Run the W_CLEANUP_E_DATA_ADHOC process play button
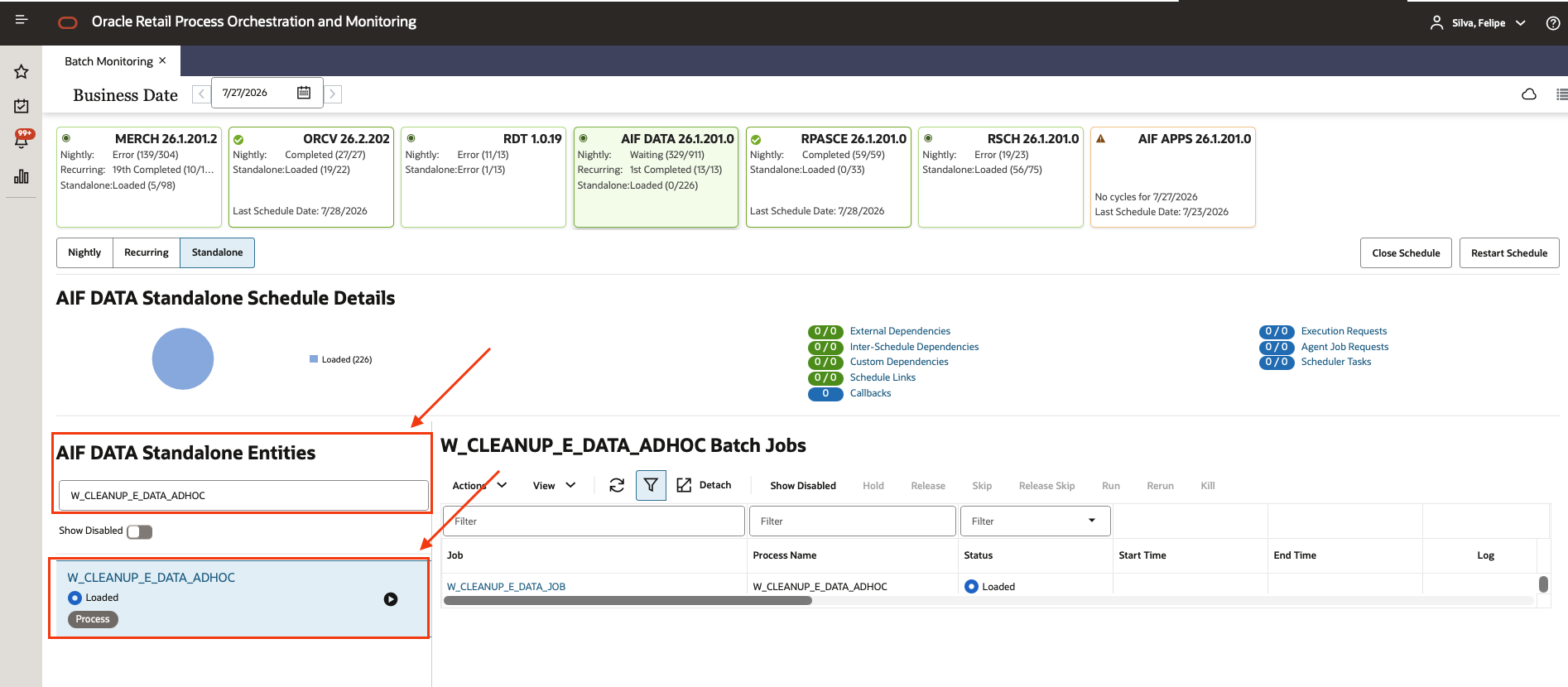Viewport: 1568px width, 687px height. pyautogui.click(x=391, y=599)
